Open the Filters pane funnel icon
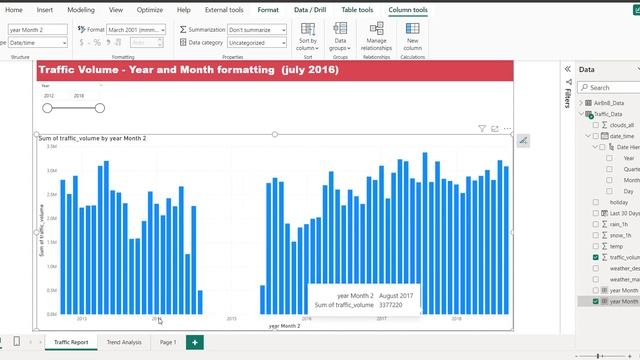This screenshot has height=360, width=640. pyautogui.click(x=568, y=82)
